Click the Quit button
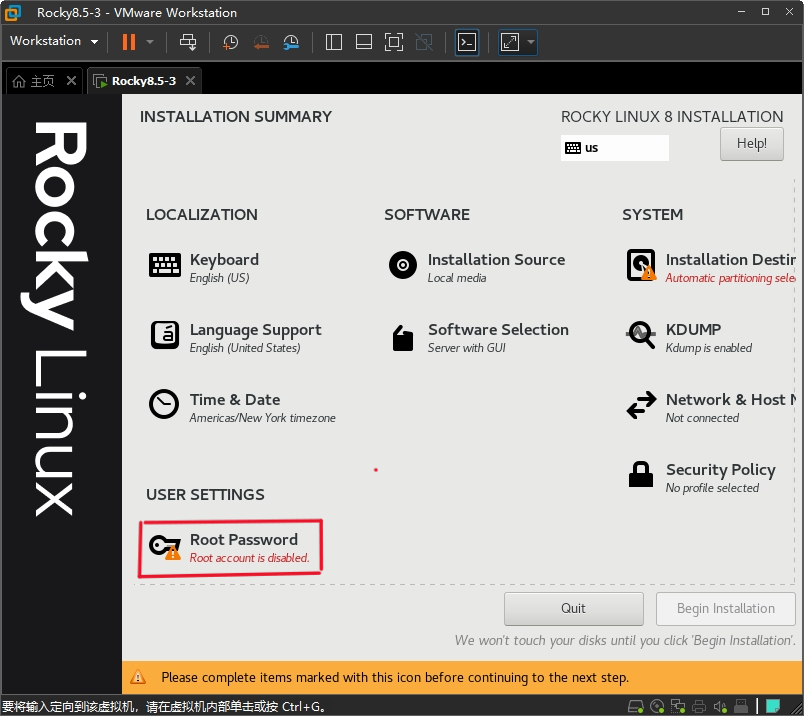Image resolution: width=804 pixels, height=716 pixels. coord(573,609)
